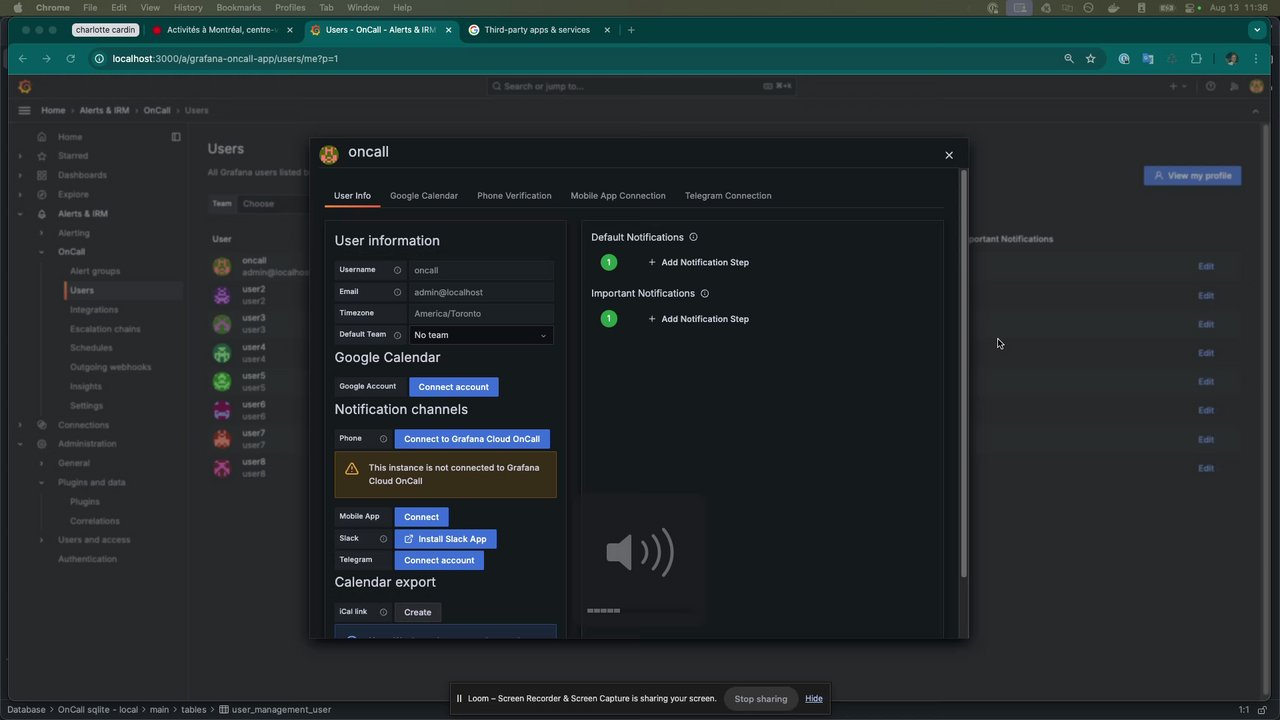Open Chrome tab search dropdown
Viewport: 1280px width, 720px height.
click(x=1257, y=30)
